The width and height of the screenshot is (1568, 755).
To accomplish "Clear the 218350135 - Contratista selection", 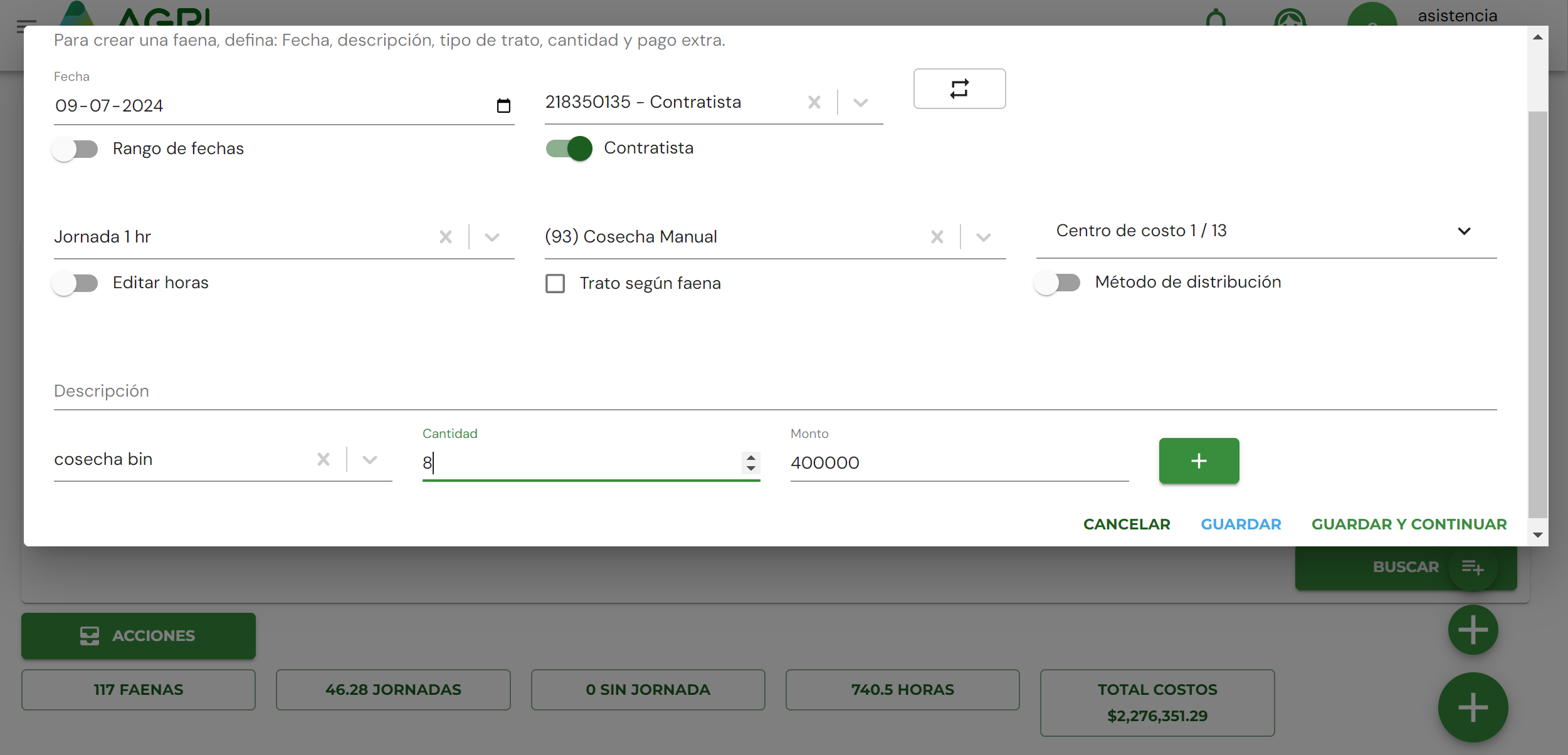I will pyautogui.click(x=814, y=102).
